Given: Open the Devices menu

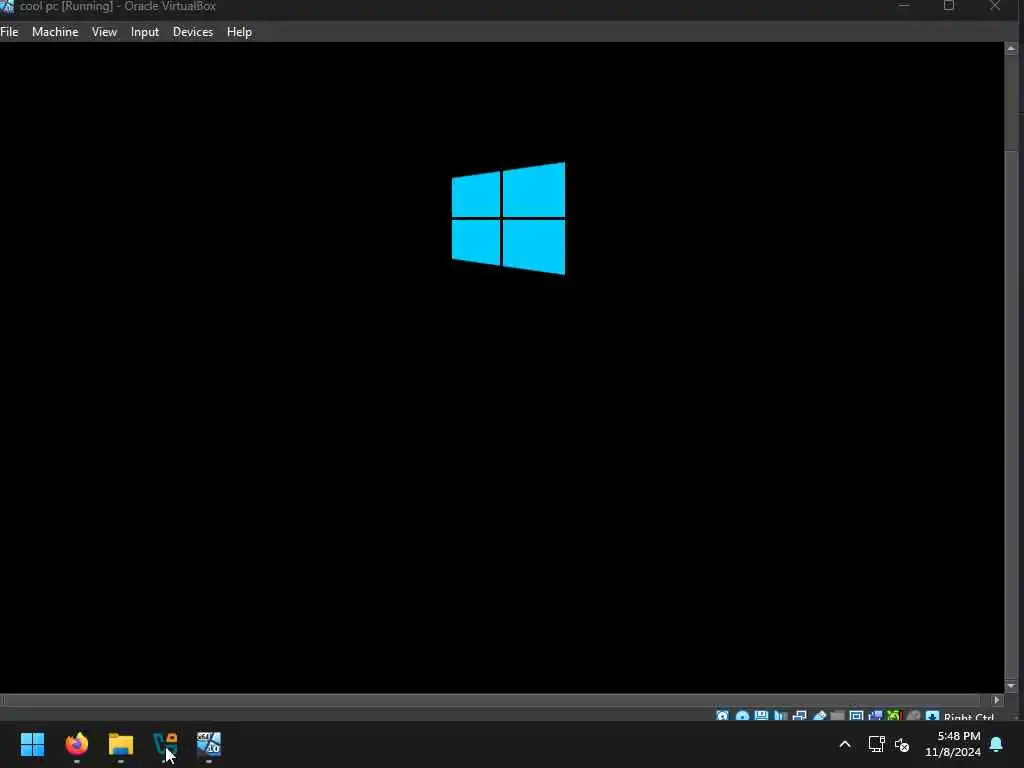Looking at the screenshot, I should point(193,31).
